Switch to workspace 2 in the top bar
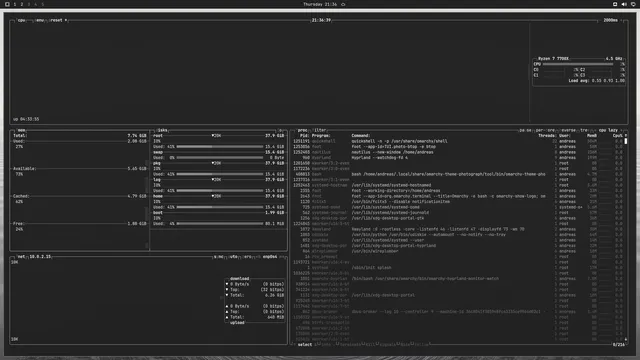 point(22,4)
